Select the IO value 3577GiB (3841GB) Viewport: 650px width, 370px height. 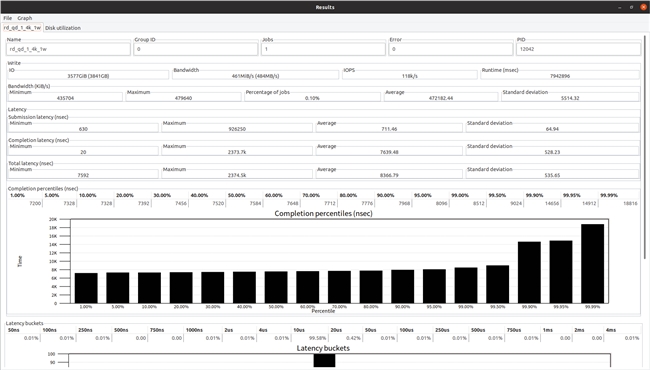(x=88, y=76)
